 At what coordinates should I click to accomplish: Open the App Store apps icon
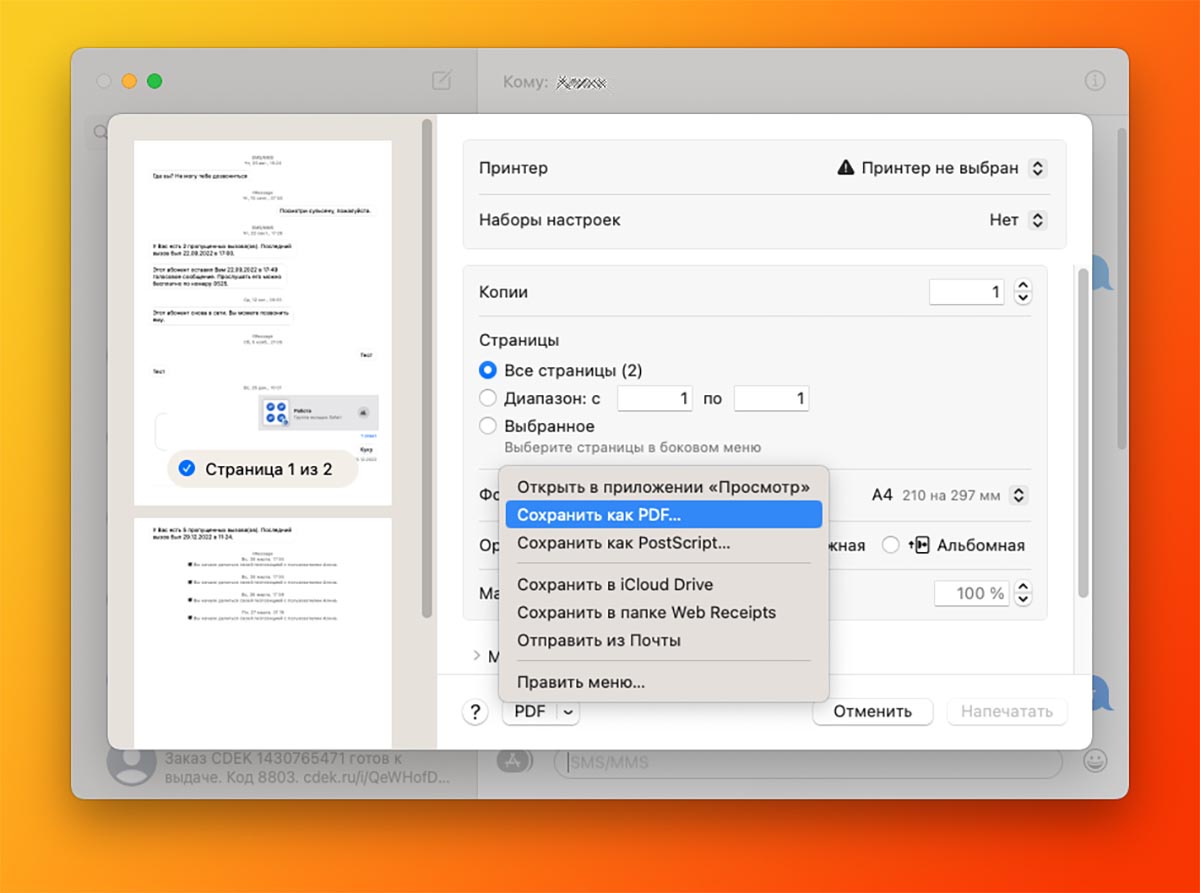coord(512,761)
